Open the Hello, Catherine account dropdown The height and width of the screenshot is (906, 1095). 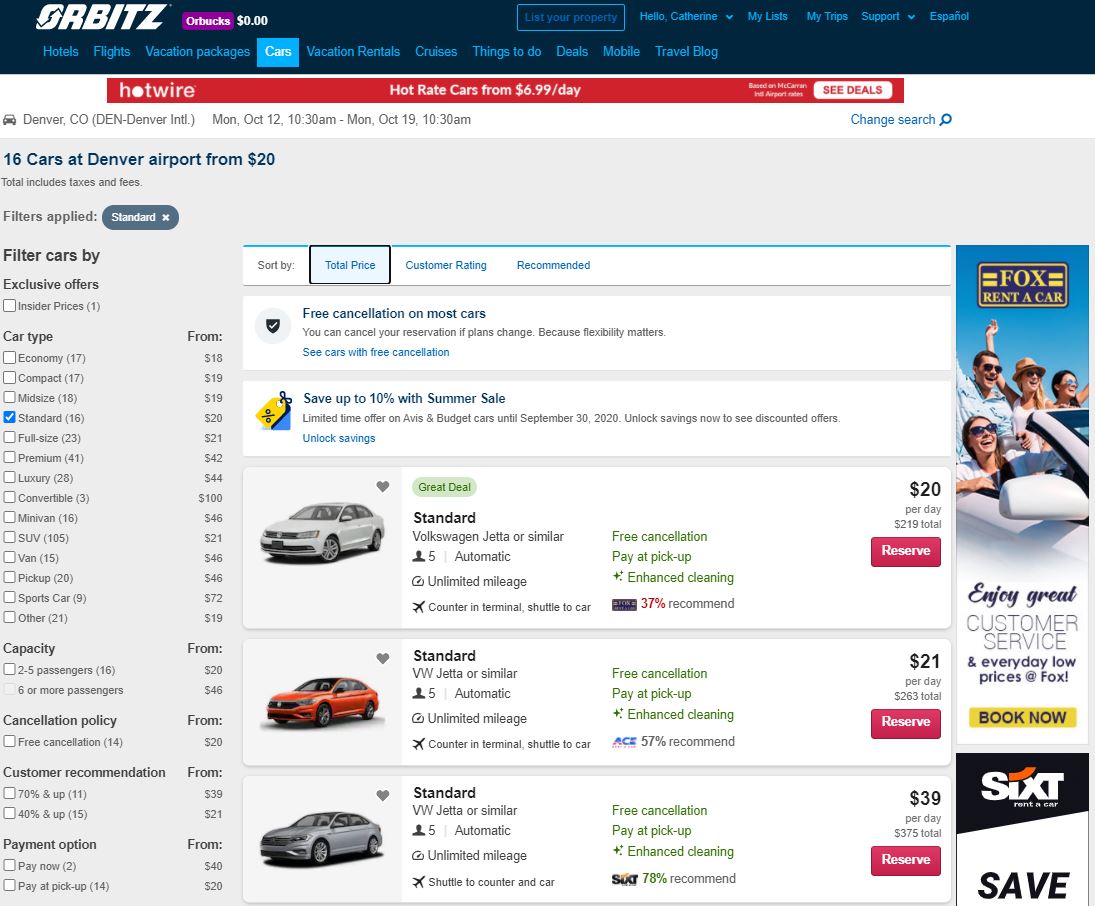686,17
